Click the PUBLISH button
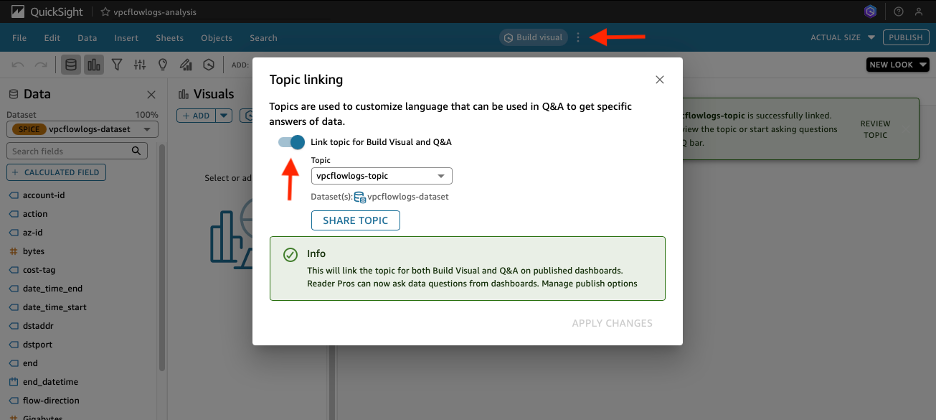936x420 pixels. click(x=906, y=37)
